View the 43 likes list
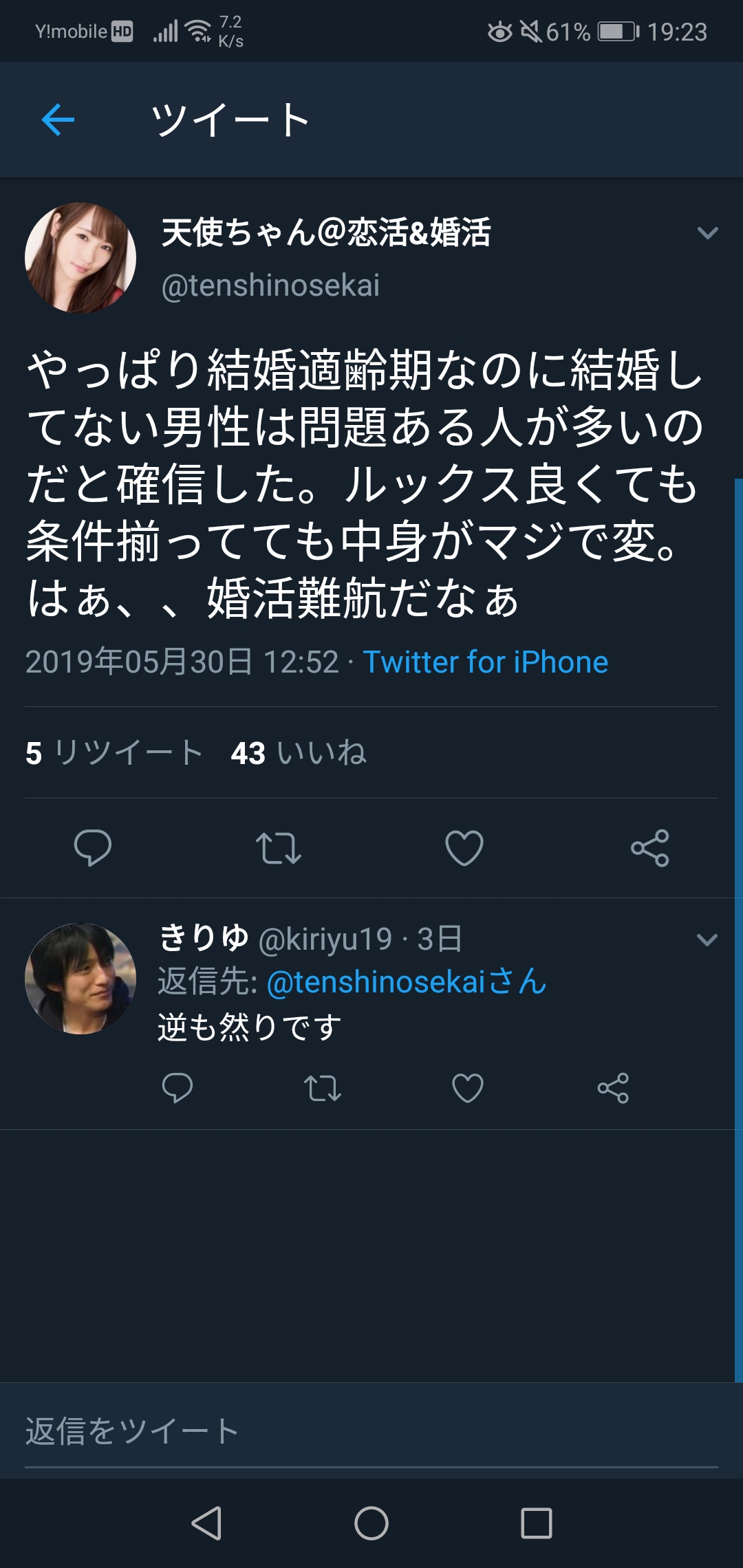This screenshot has width=743, height=1568. [299, 753]
